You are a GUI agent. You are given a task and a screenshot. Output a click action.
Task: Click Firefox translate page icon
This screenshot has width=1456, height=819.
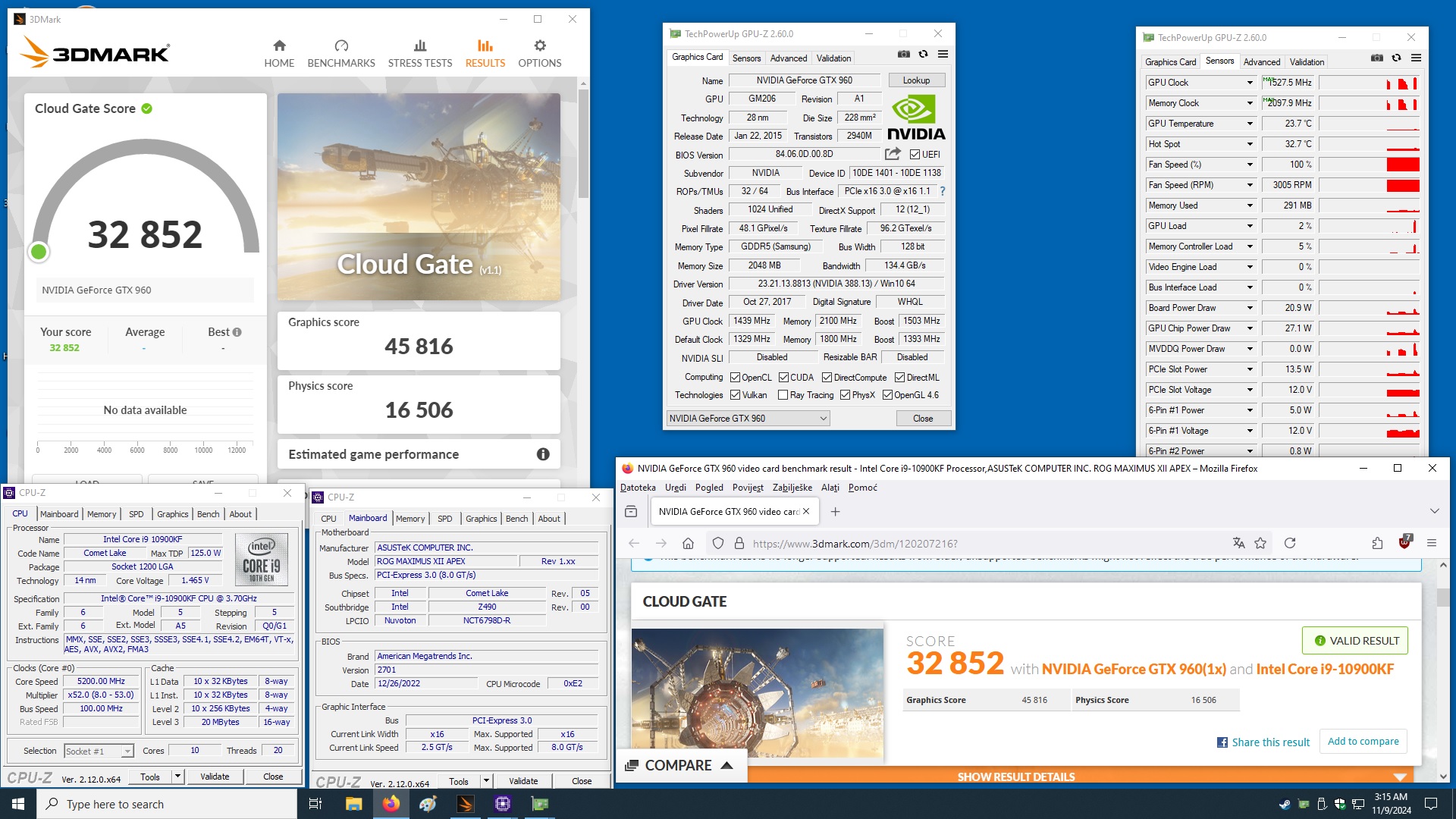1238,543
